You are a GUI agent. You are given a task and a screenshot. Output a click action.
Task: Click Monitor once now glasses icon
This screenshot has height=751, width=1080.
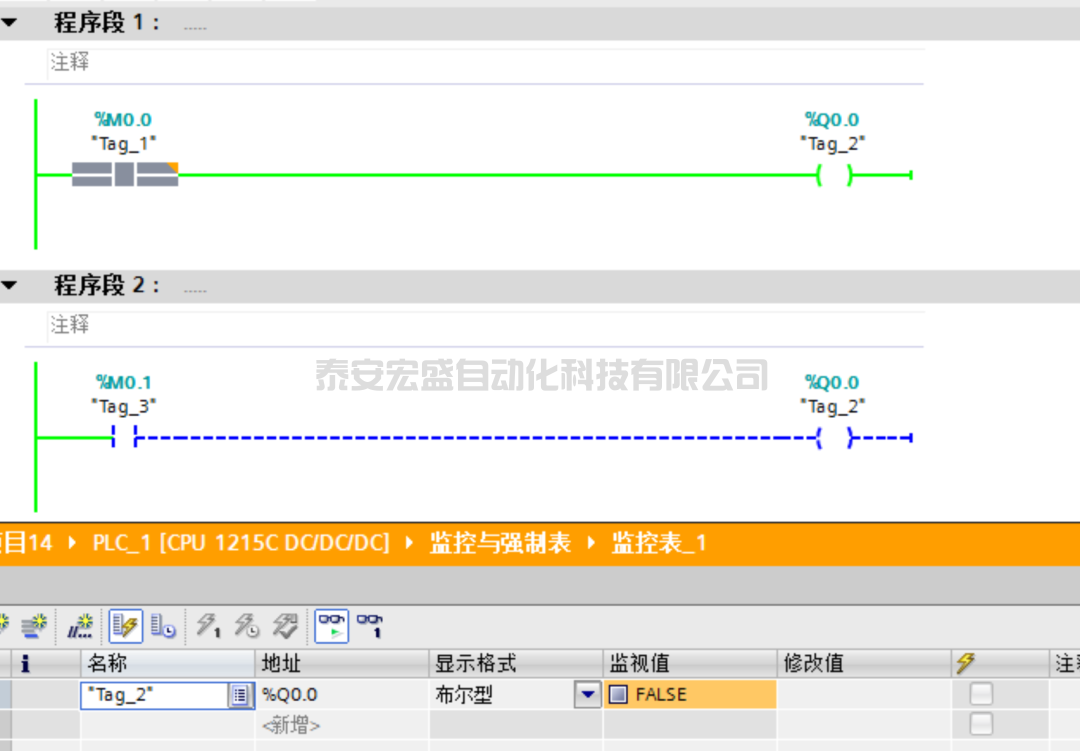coord(371,626)
